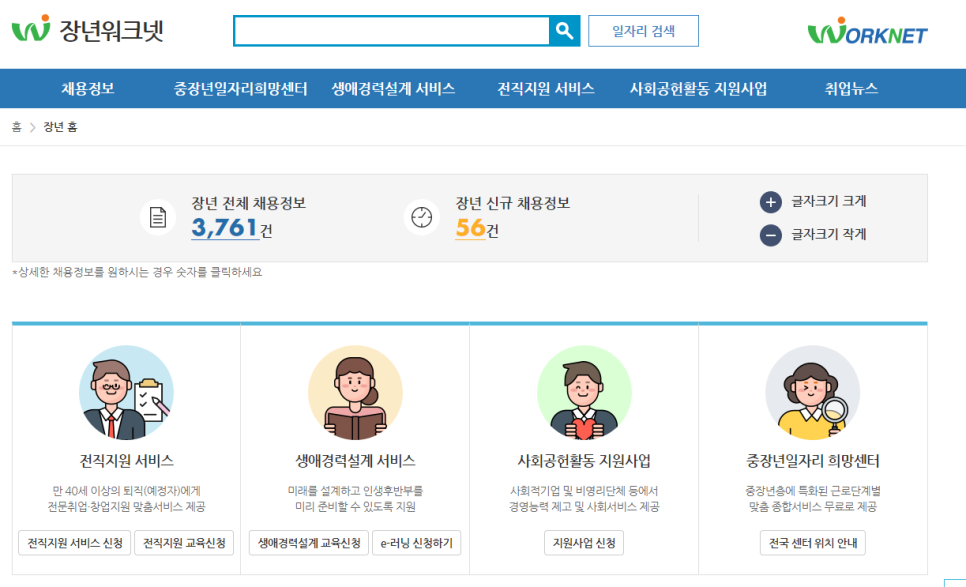Click the 생애경력설계 서비스 reading woman illustration
The width and height of the screenshot is (966, 587).
click(x=355, y=392)
